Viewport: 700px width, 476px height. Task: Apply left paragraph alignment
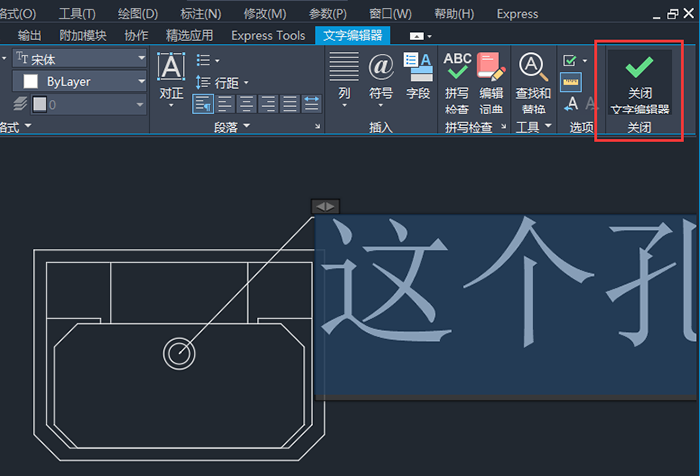pos(225,104)
